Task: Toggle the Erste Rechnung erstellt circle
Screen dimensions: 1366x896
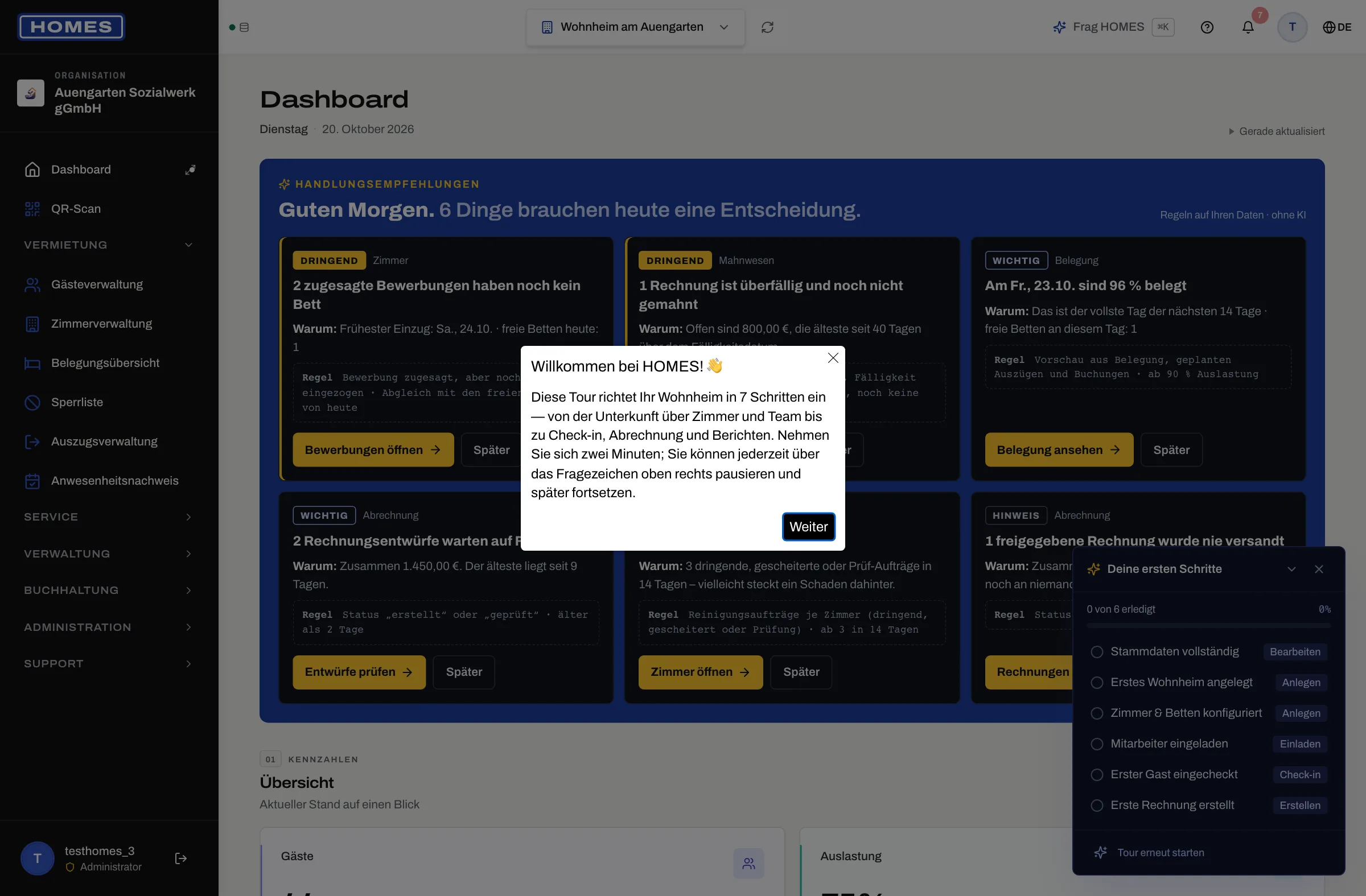Action: tap(1097, 806)
